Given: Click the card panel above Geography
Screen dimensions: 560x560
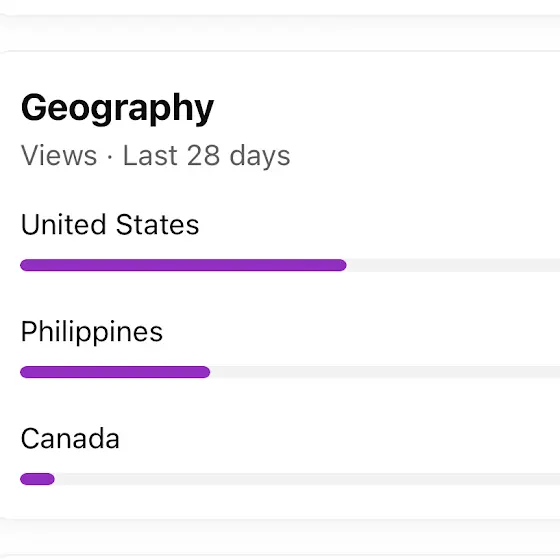Looking at the screenshot, I should tap(280, 32).
